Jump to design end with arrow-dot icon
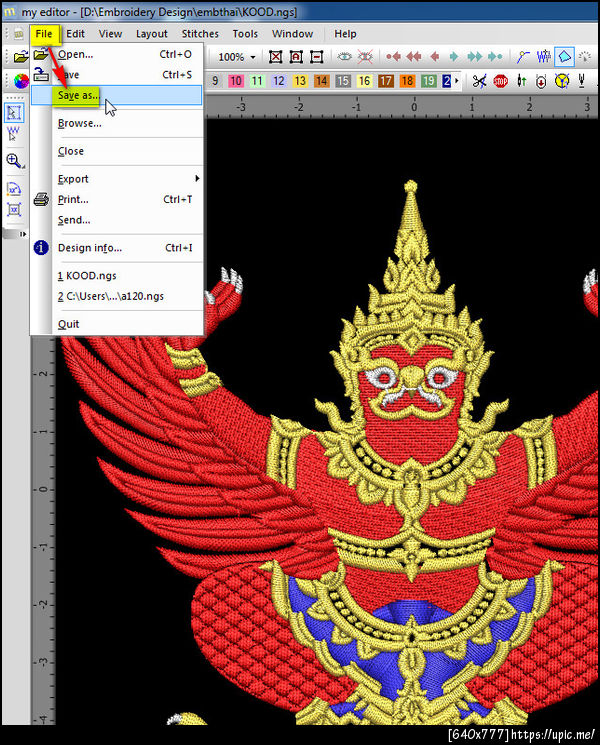The width and height of the screenshot is (600, 745). coord(495,57)
